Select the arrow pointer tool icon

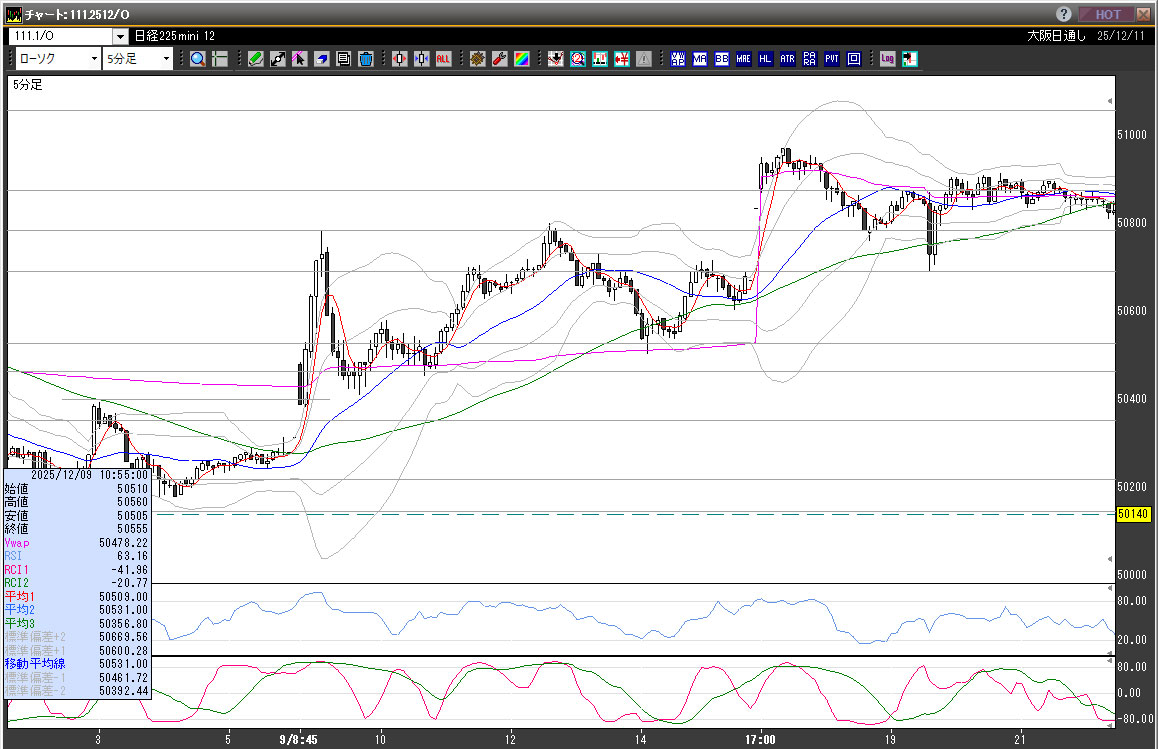point(299,59)
